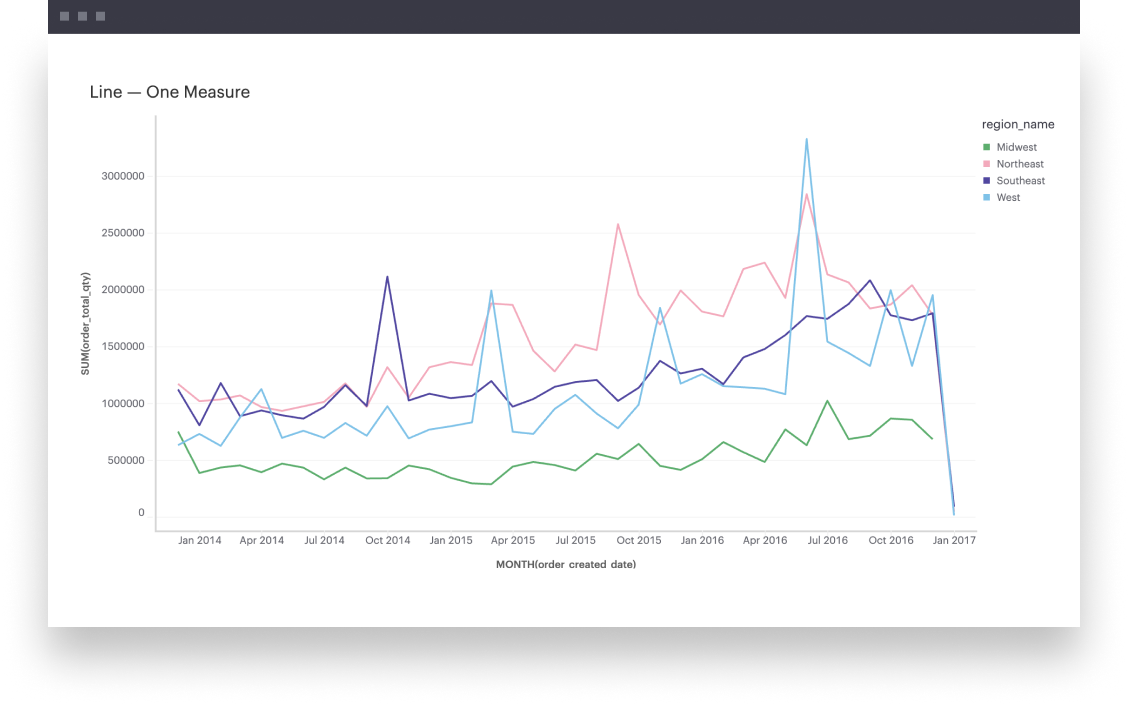Click the purple Southeast legend swatch
The width and height of the screenshot is (1129, 705).
click(986, 181)
